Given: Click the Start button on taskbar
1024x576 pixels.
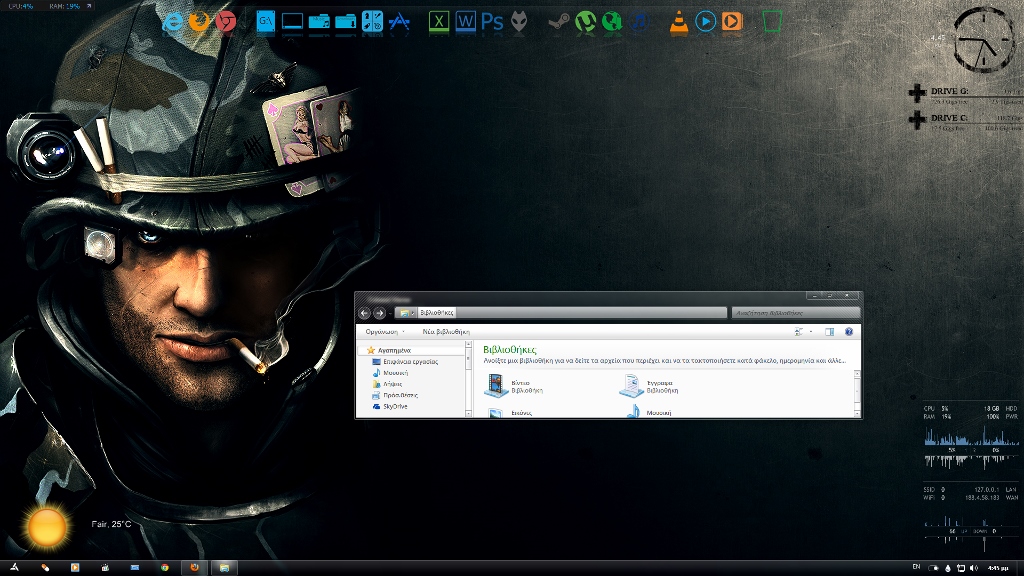Looking at the screenshot, I should pyautogui.click(x=14, y=568).
